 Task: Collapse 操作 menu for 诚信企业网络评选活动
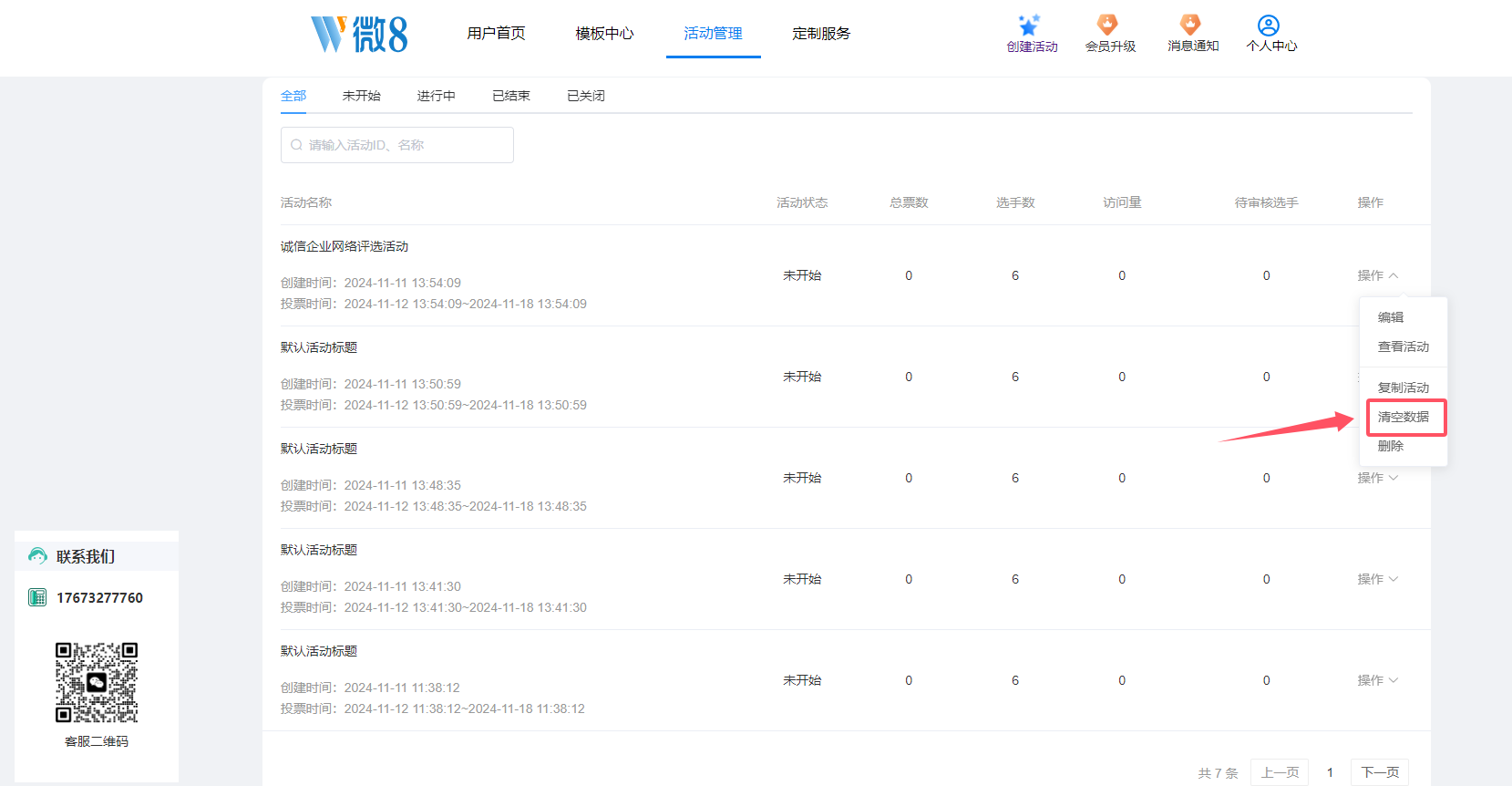pos(1377,275)
